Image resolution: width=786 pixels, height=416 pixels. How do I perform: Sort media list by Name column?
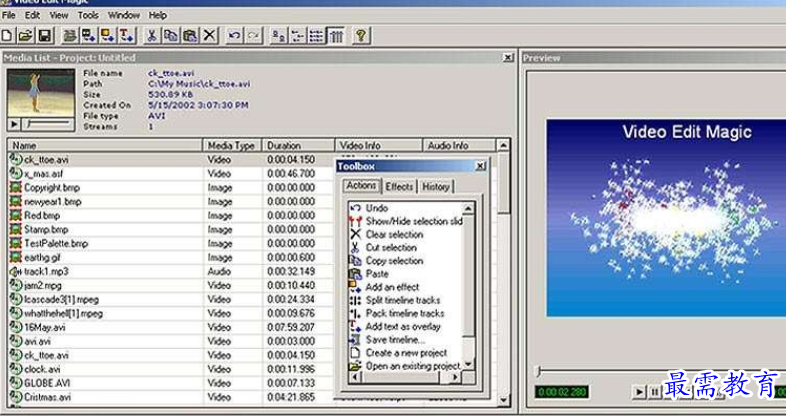(105, 145)
